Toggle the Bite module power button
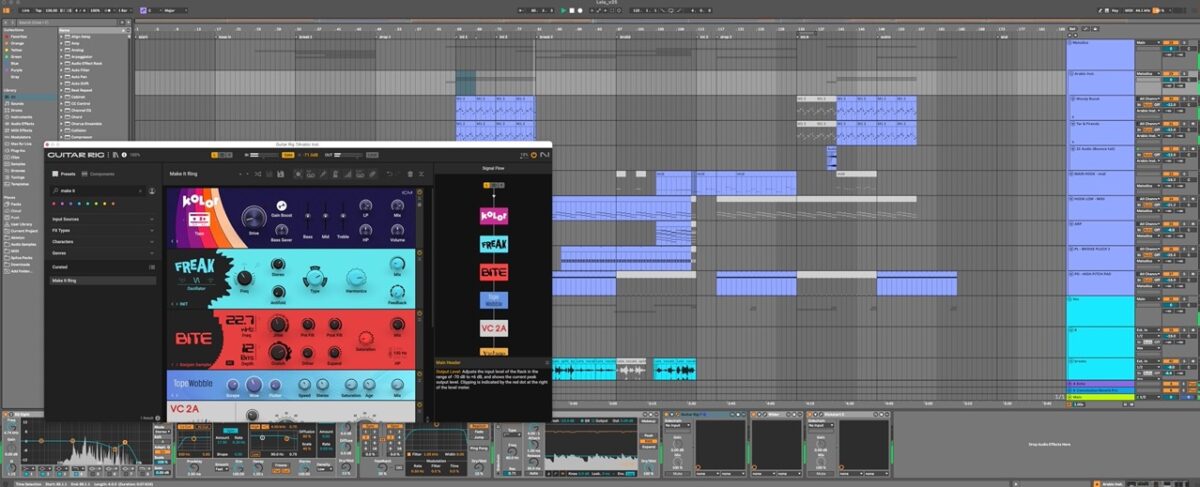Viewport: 1200px width, 487px height. point(419,313)
